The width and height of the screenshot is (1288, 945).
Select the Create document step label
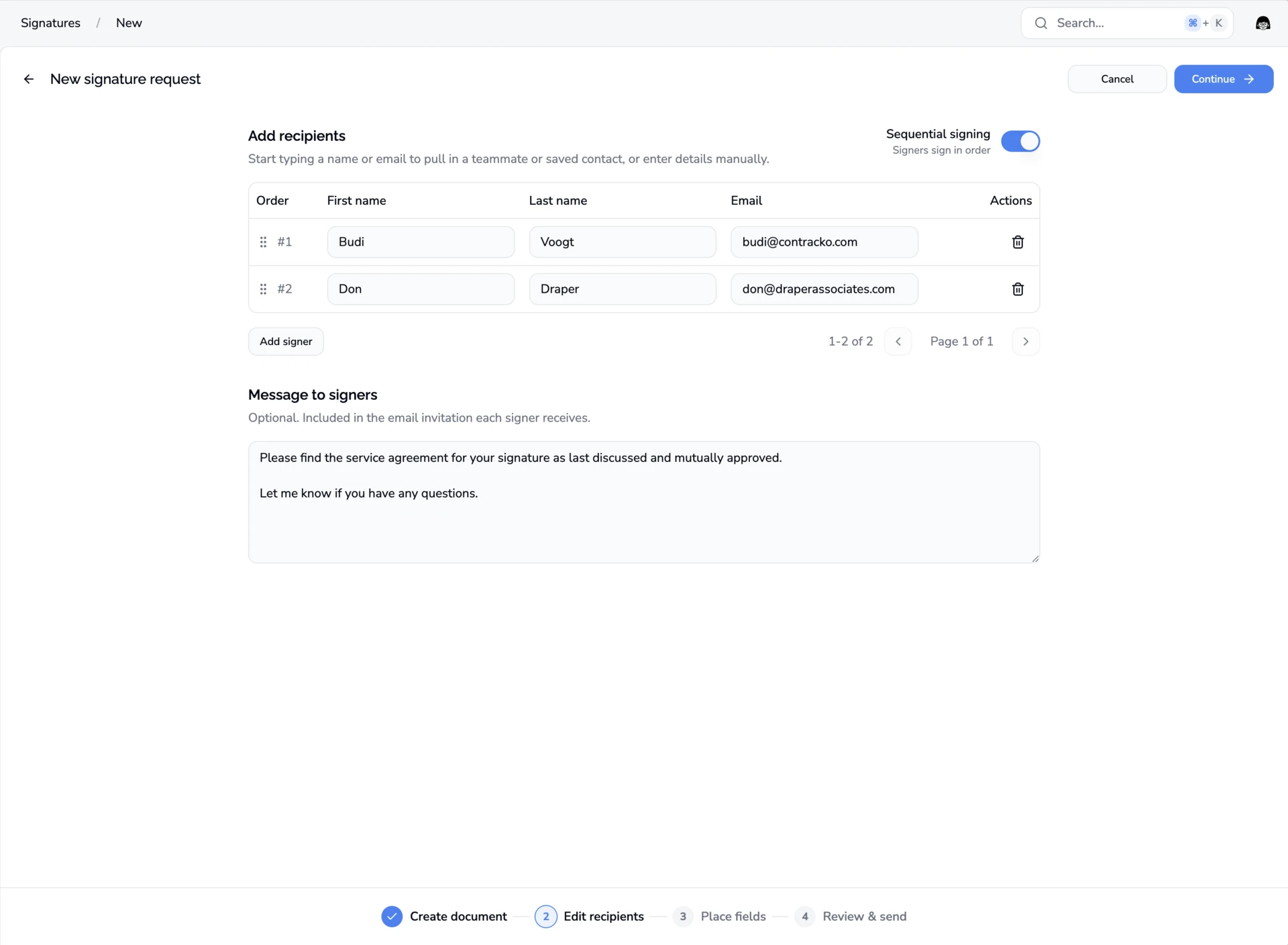click(x=458, y=916)
